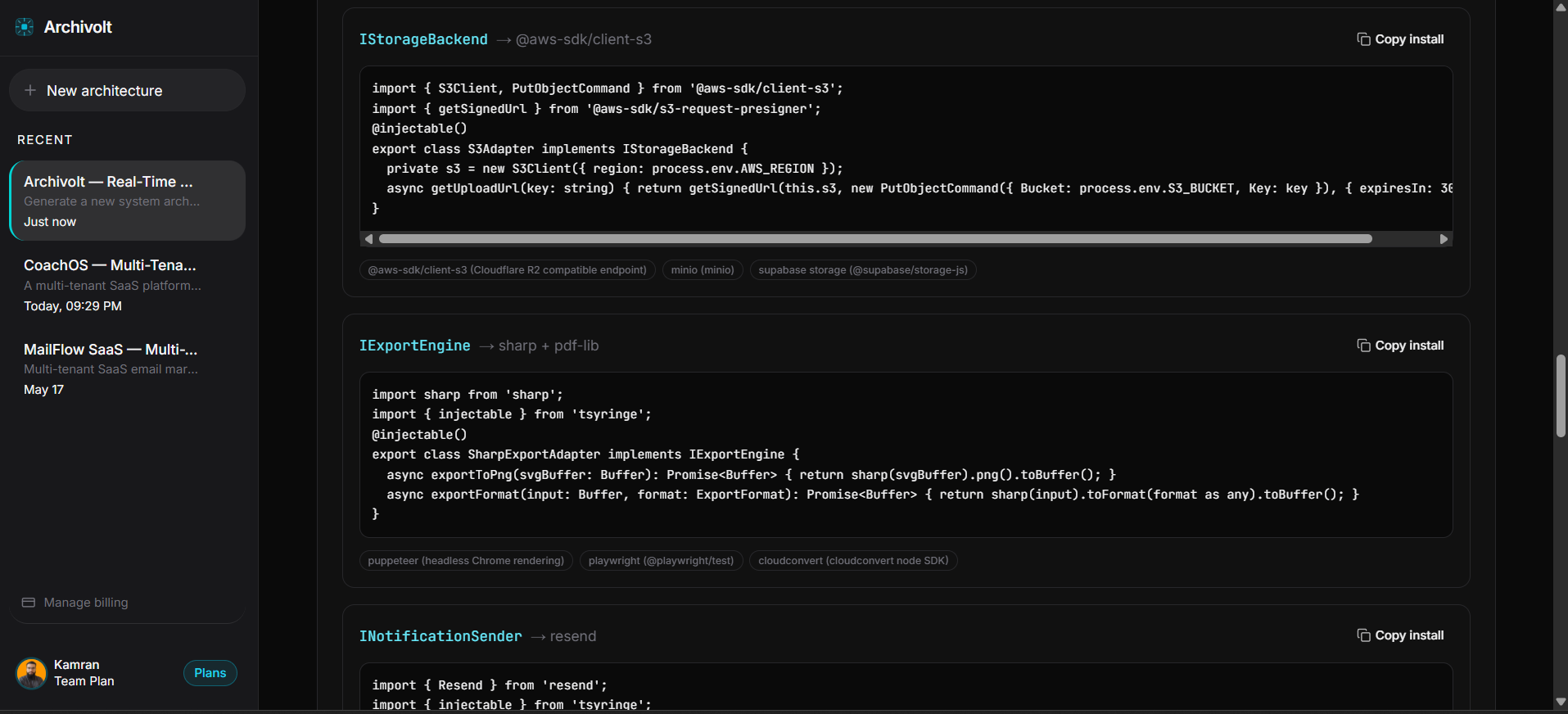Click the getSignedUrl import line

pos(596,109)
